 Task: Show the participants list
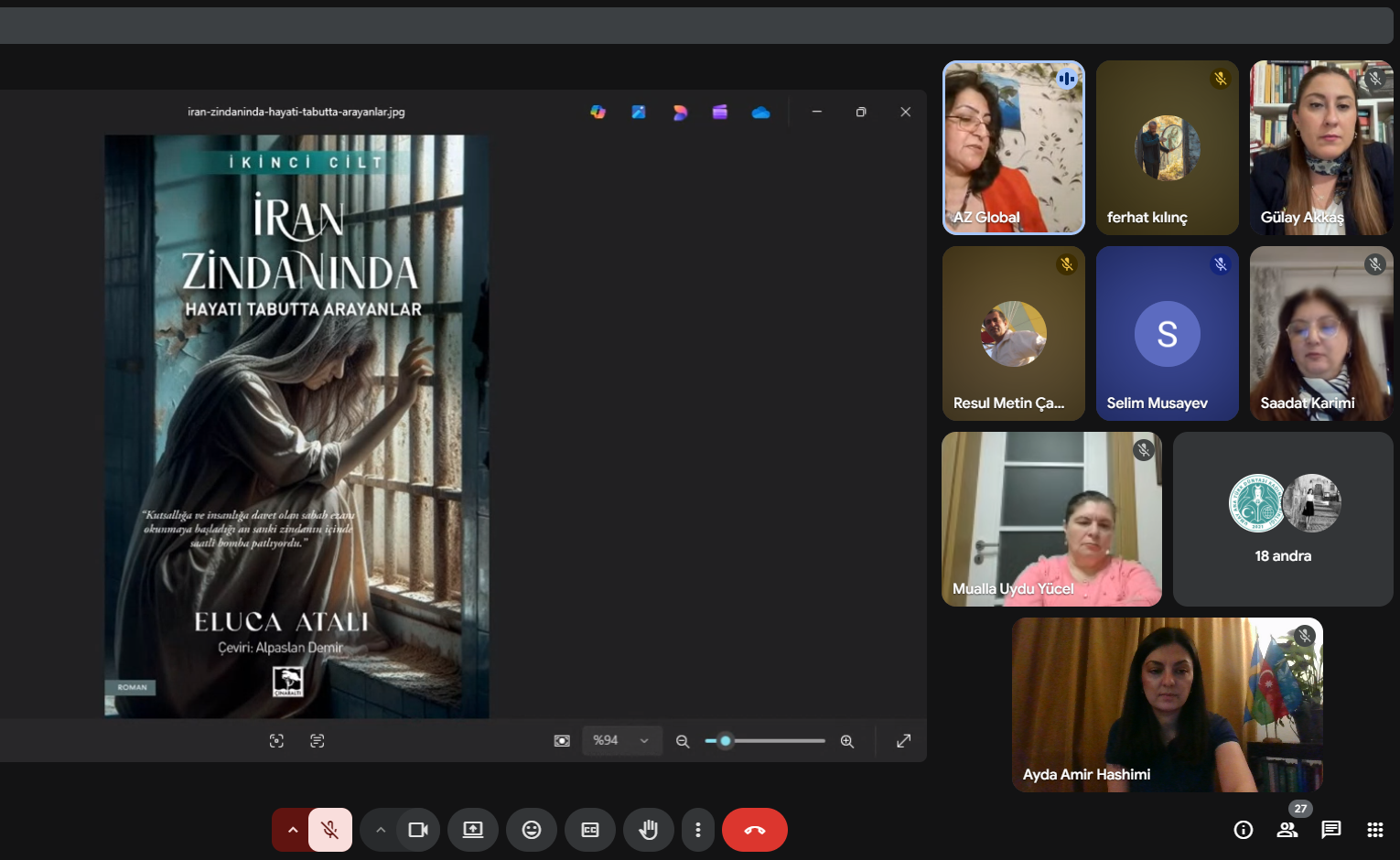coord(1287,830)
